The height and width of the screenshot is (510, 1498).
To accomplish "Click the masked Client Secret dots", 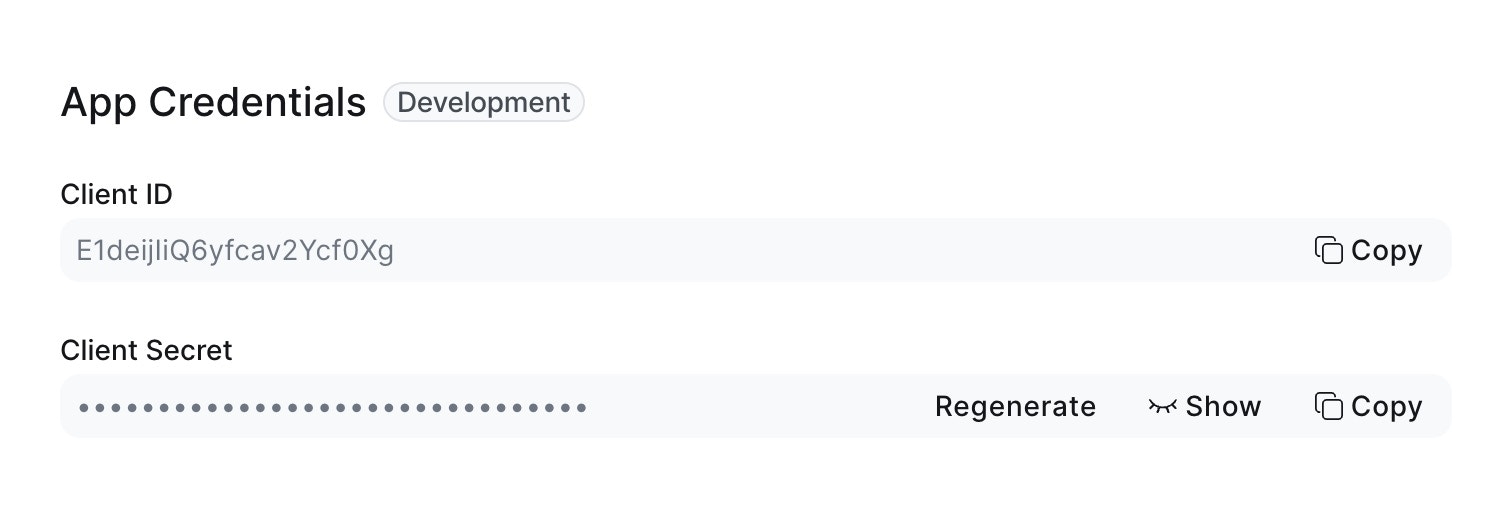I will pos(332,407).
